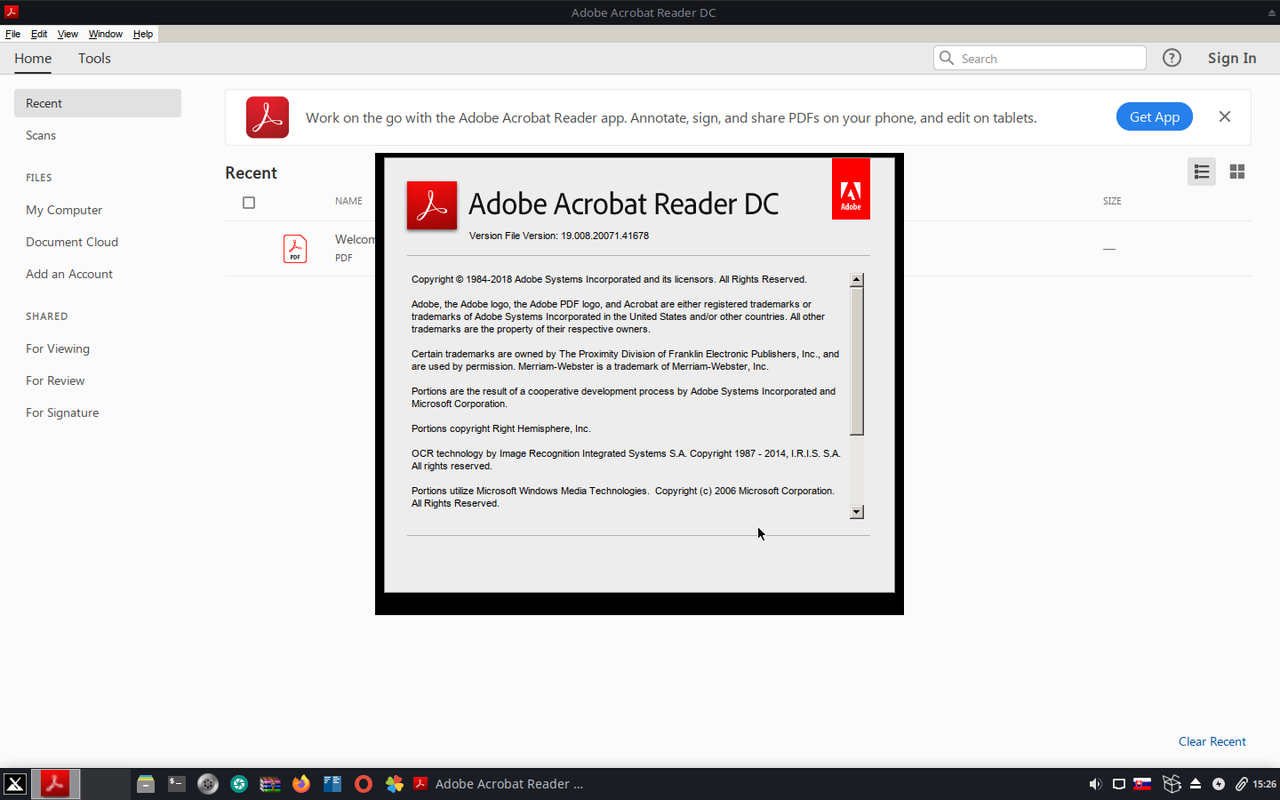Click the network connection tray icon
The height and width of the screenshot is (800, 1280).
click(x=1119, y=784)
